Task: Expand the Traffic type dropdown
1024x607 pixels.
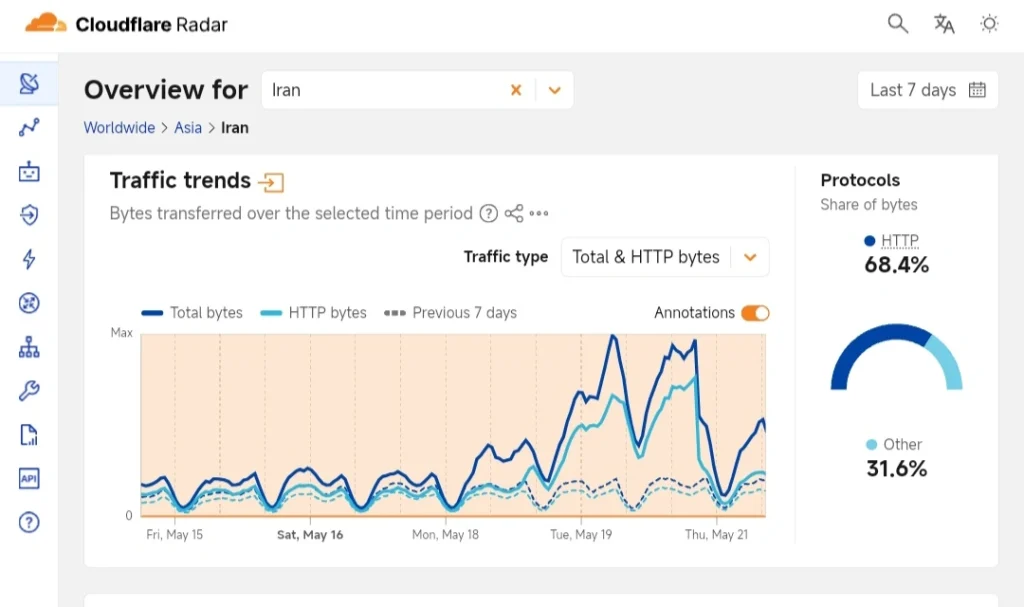Action: tap(665, 257)
